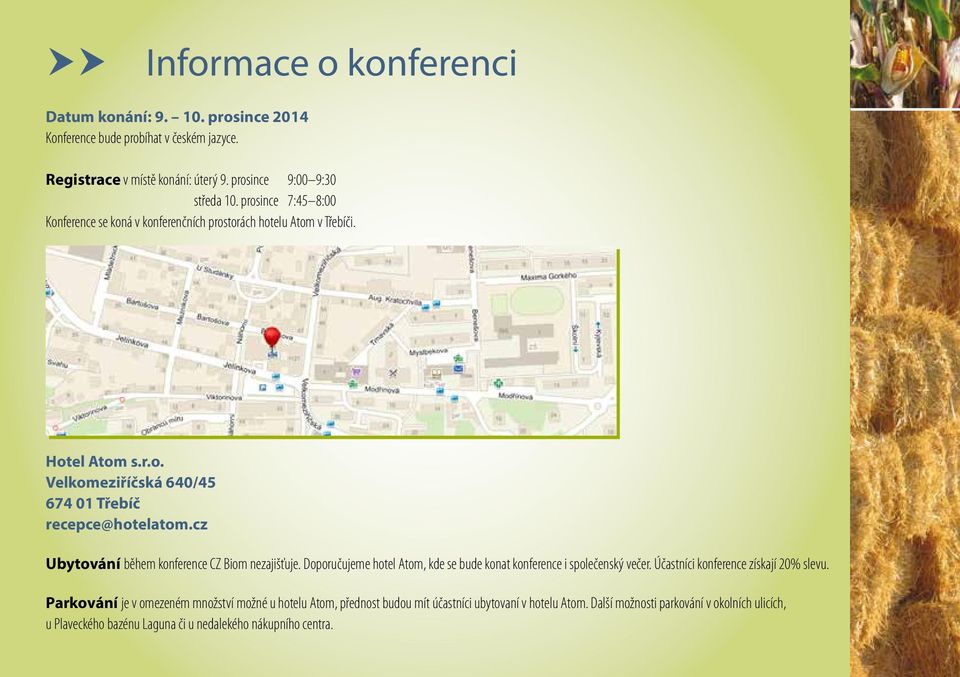Click the "Myslbekova" street label on map

429,351
